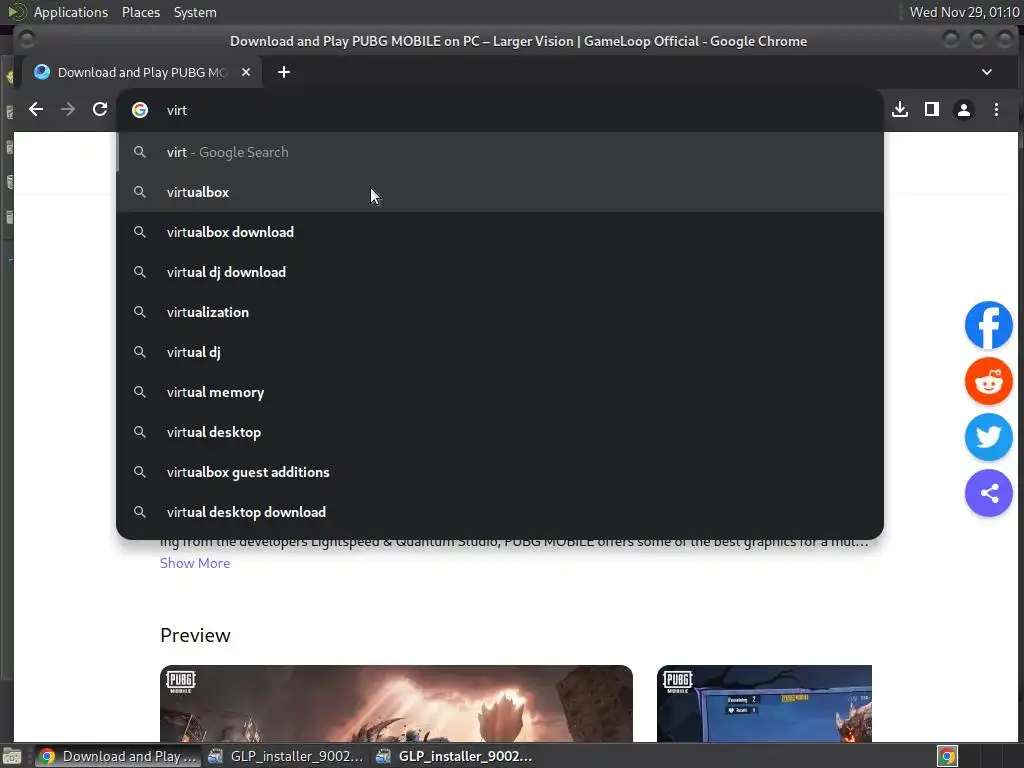This screenshot has width=1024, height=768.
Task: Click the forward navigation arrow
Action: click(68, 110)
